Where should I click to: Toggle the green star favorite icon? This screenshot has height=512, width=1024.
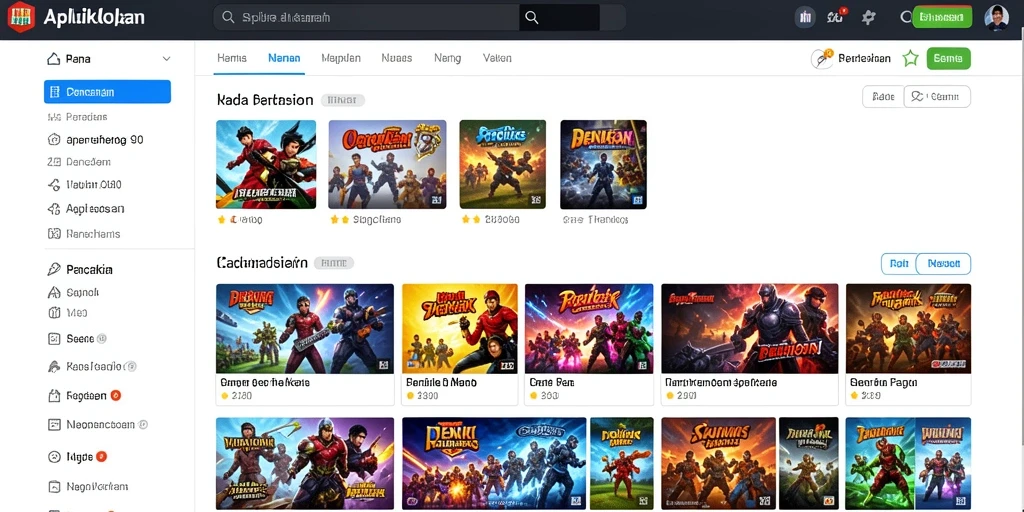[910, 59]
